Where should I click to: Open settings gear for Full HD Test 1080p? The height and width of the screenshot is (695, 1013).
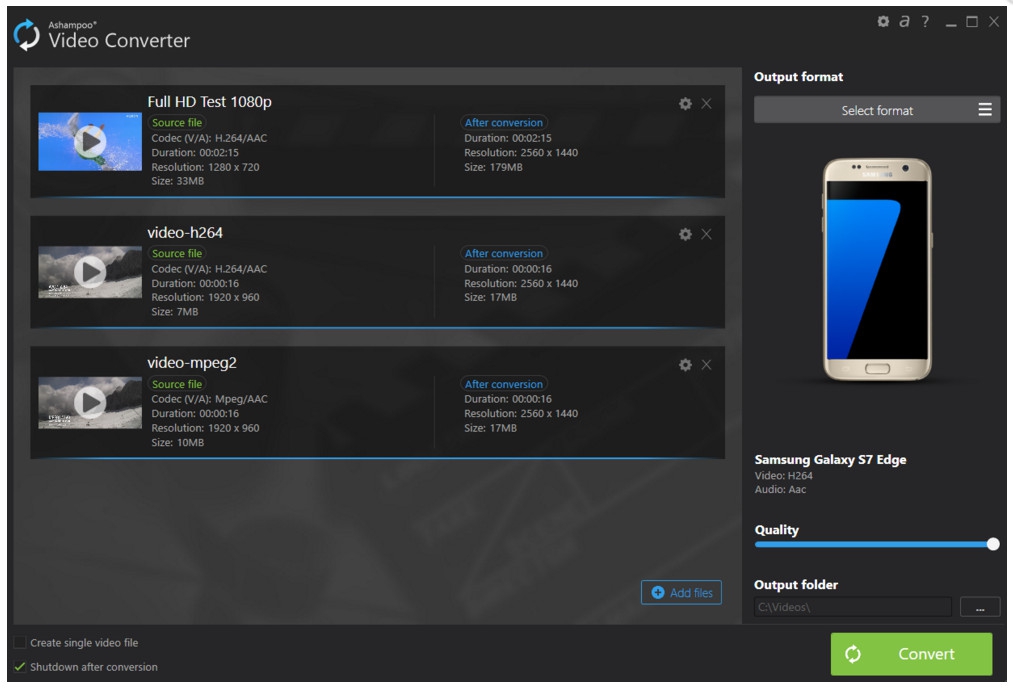(685, 103)
